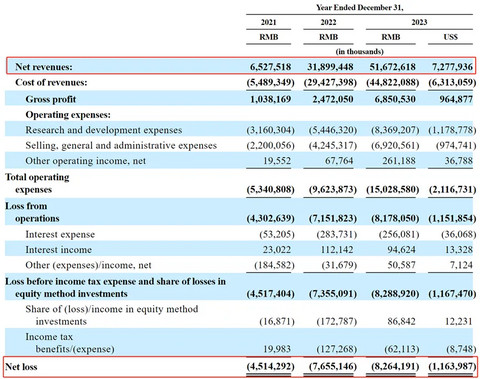Click 2022 gross profit value 2,472,050
Viewport: 480px width, 379px height.
click(333, 99)
